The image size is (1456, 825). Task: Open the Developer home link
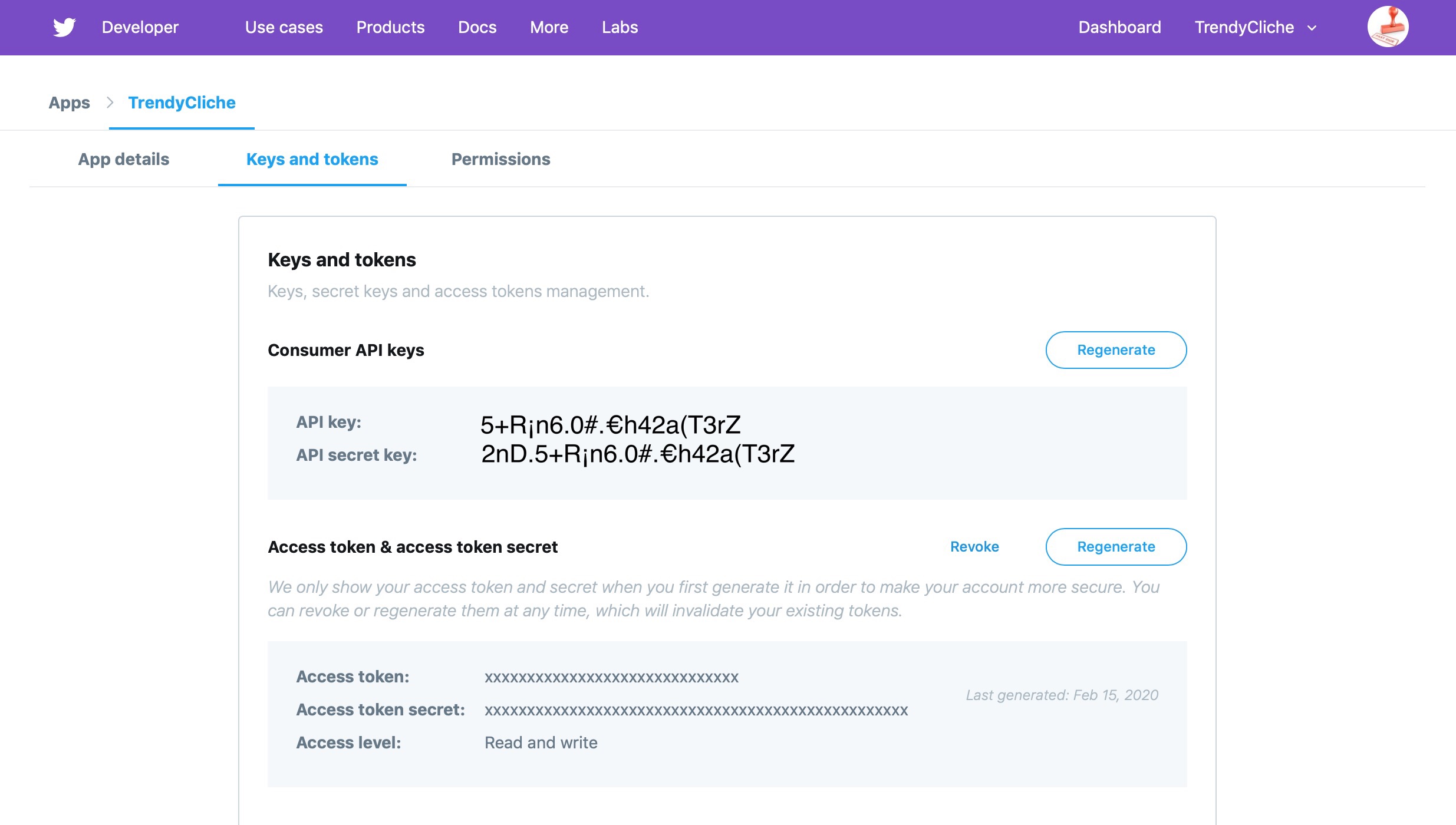click(x=140, y=27)
